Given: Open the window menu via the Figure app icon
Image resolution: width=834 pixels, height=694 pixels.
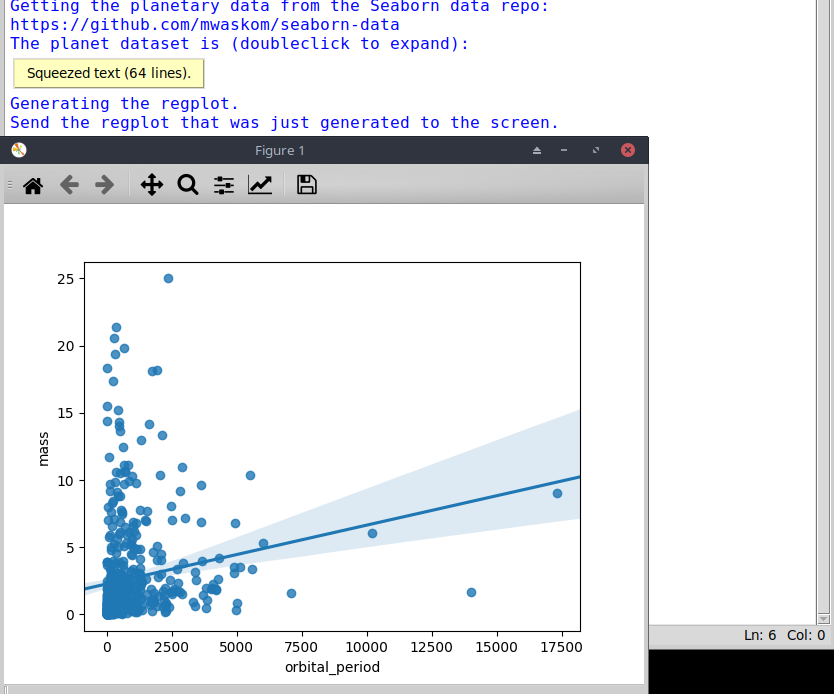Looking at the screenshot, I should (x=17, y=149).
